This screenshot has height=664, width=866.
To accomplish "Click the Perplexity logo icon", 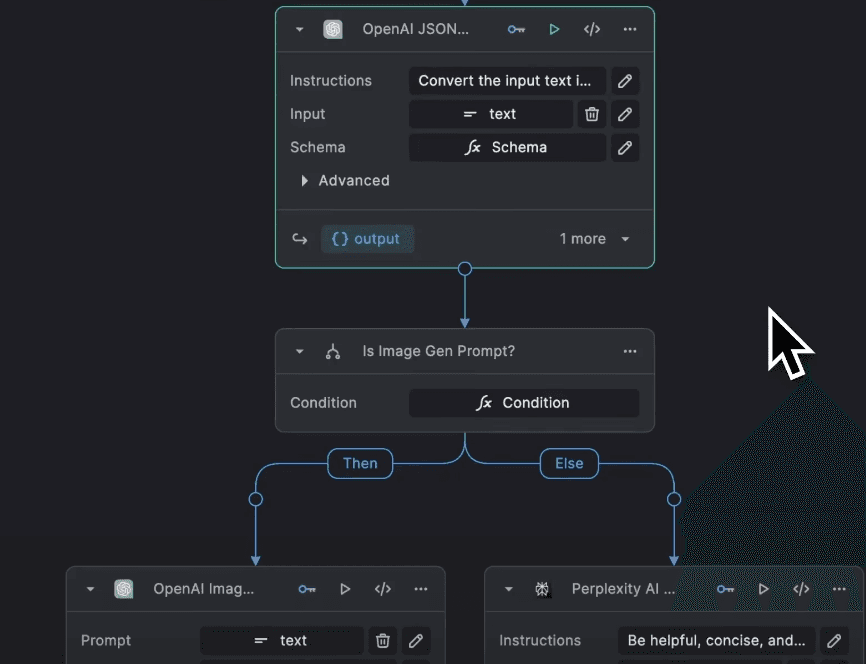I will coord(542,589).
